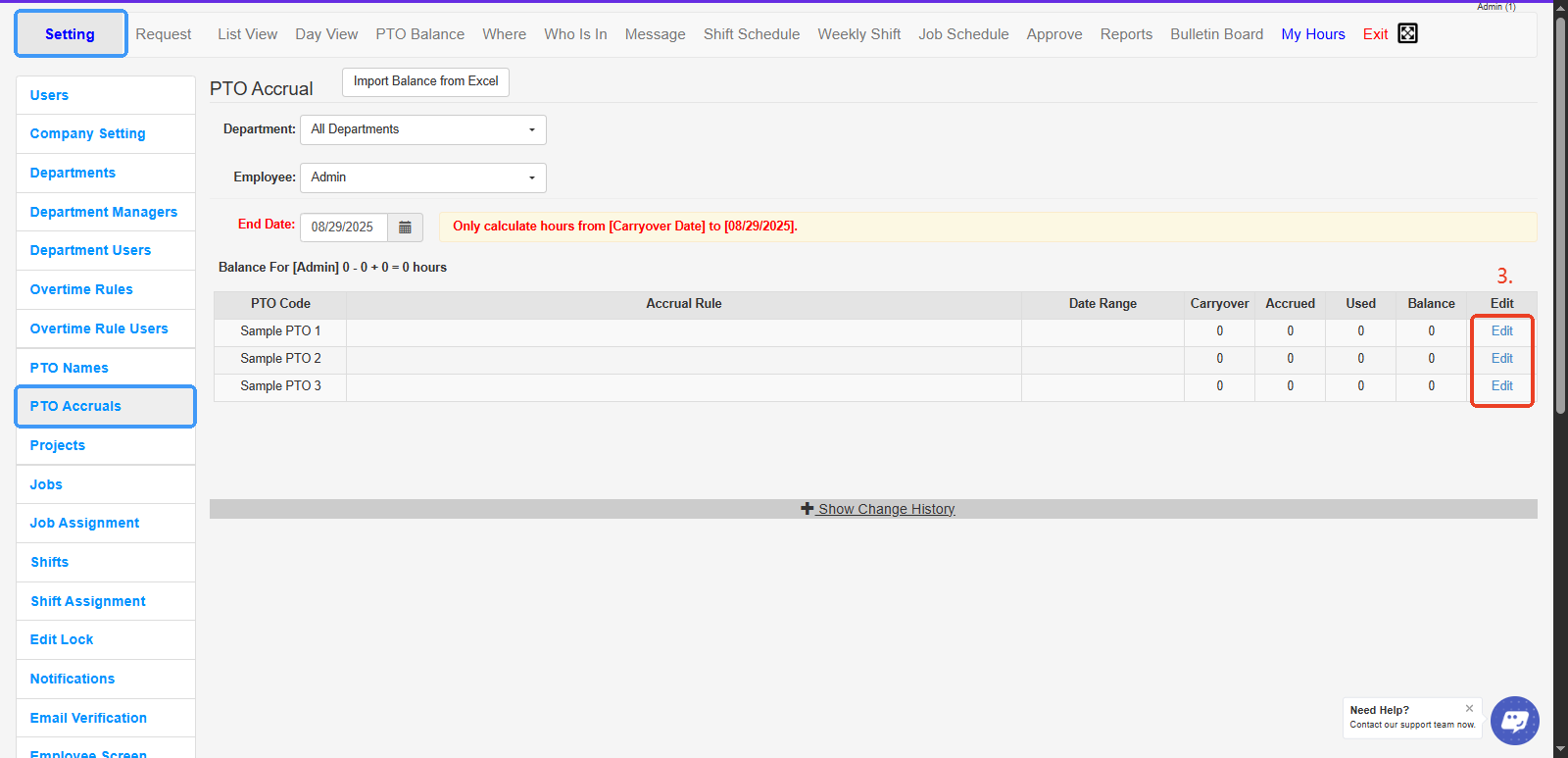The height and width of the screenshot is (758, 1568).
Task: Edit the Sample PTO 1 row
Action: [x=1501, y=331]
